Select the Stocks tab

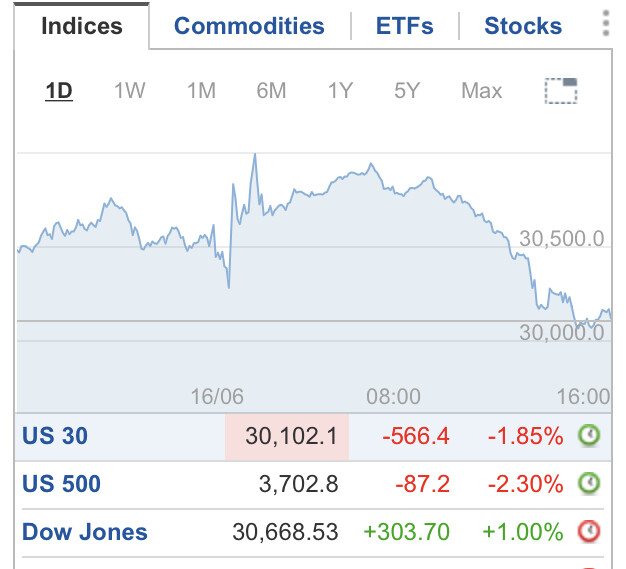[523, 27]
